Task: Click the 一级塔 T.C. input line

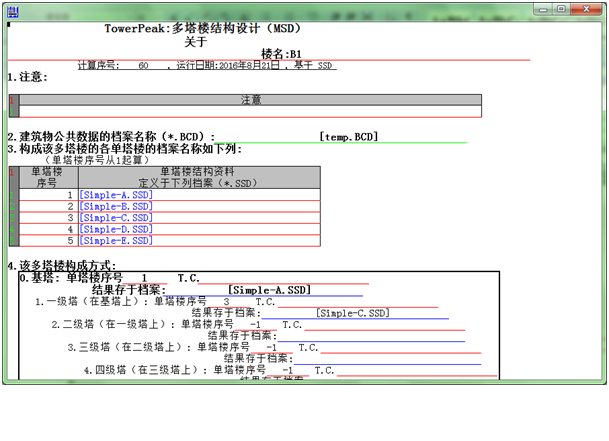Action: pos(357,302)
